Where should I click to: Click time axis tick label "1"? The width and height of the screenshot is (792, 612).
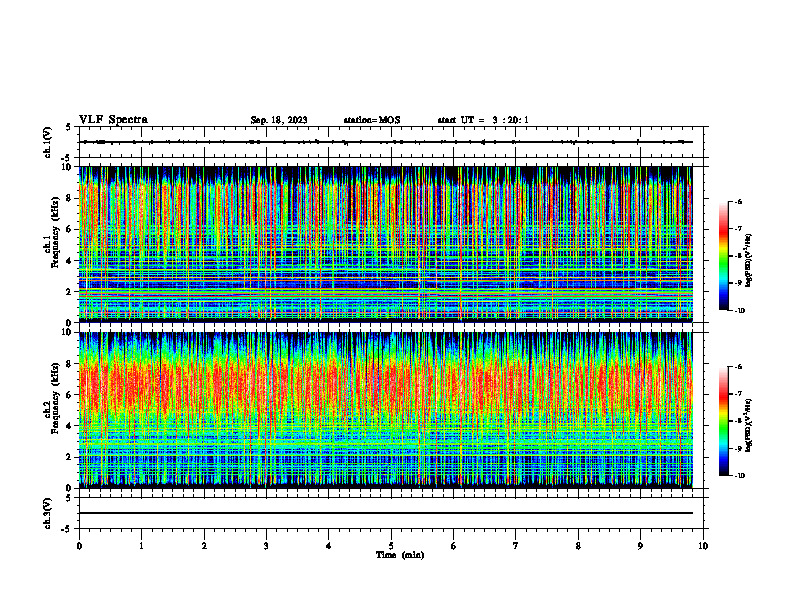pos(141,546)
